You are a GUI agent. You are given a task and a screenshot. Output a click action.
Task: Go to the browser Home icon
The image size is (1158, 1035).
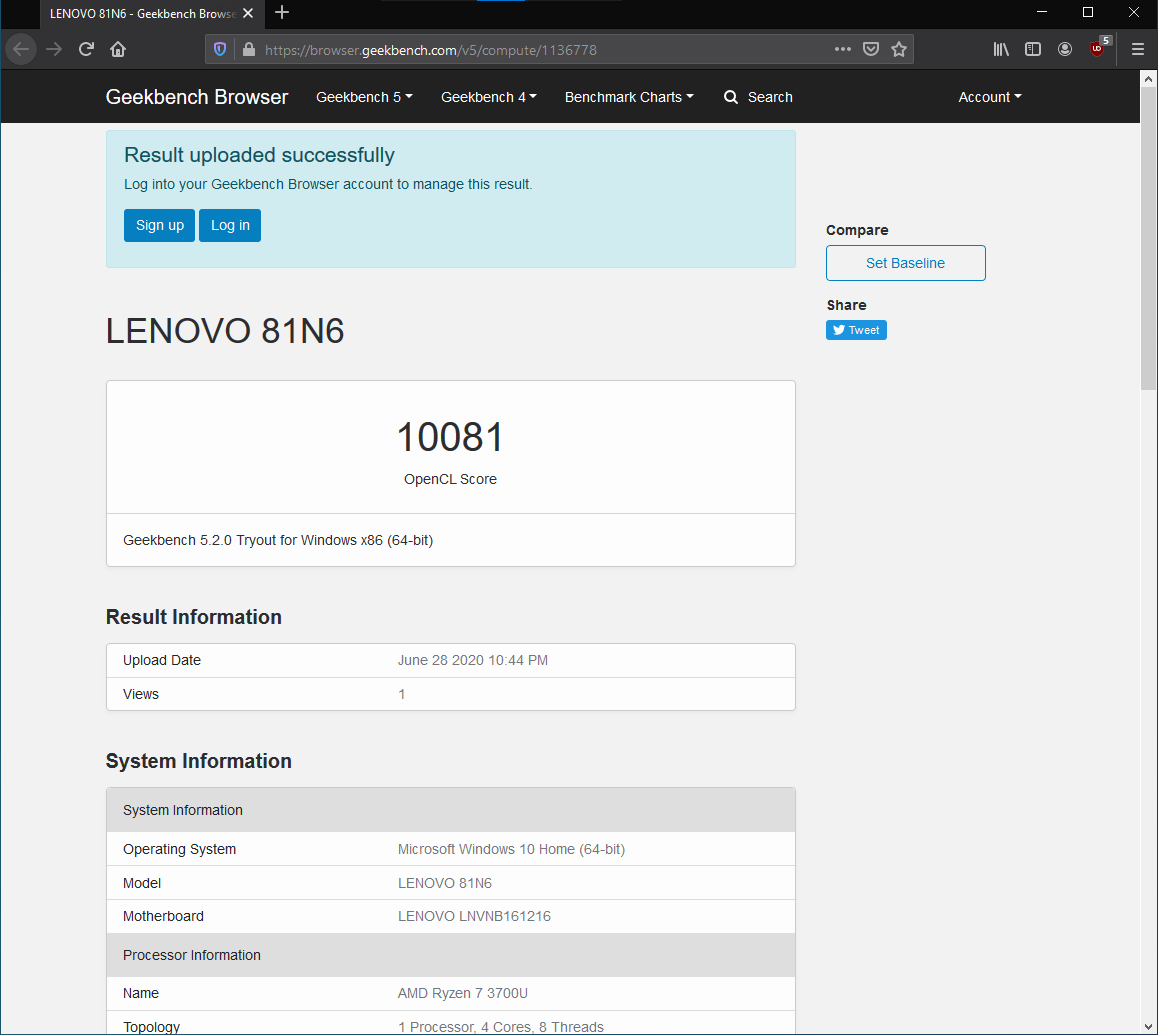118,49
